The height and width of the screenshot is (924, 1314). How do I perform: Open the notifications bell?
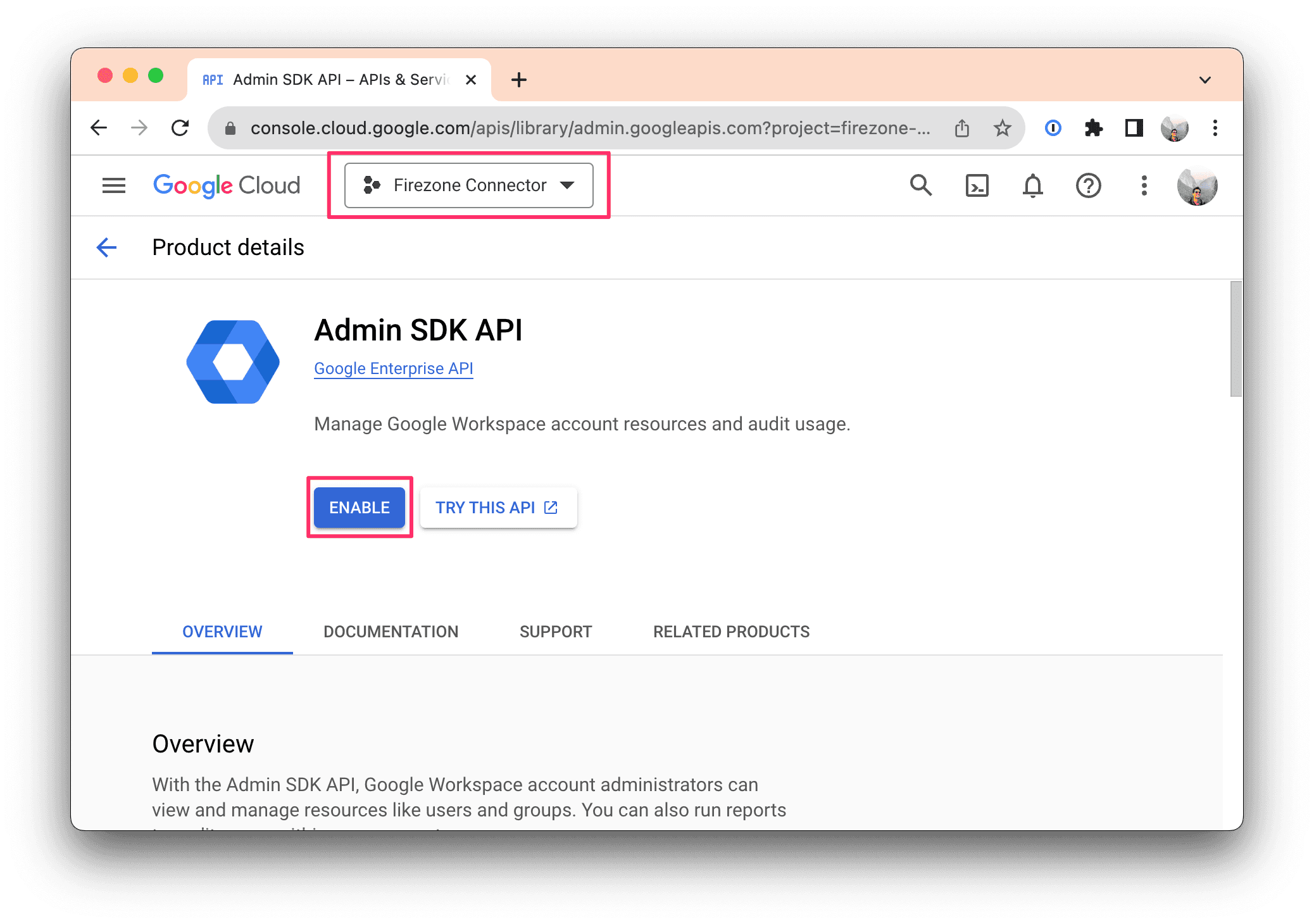coord(1032,185)
